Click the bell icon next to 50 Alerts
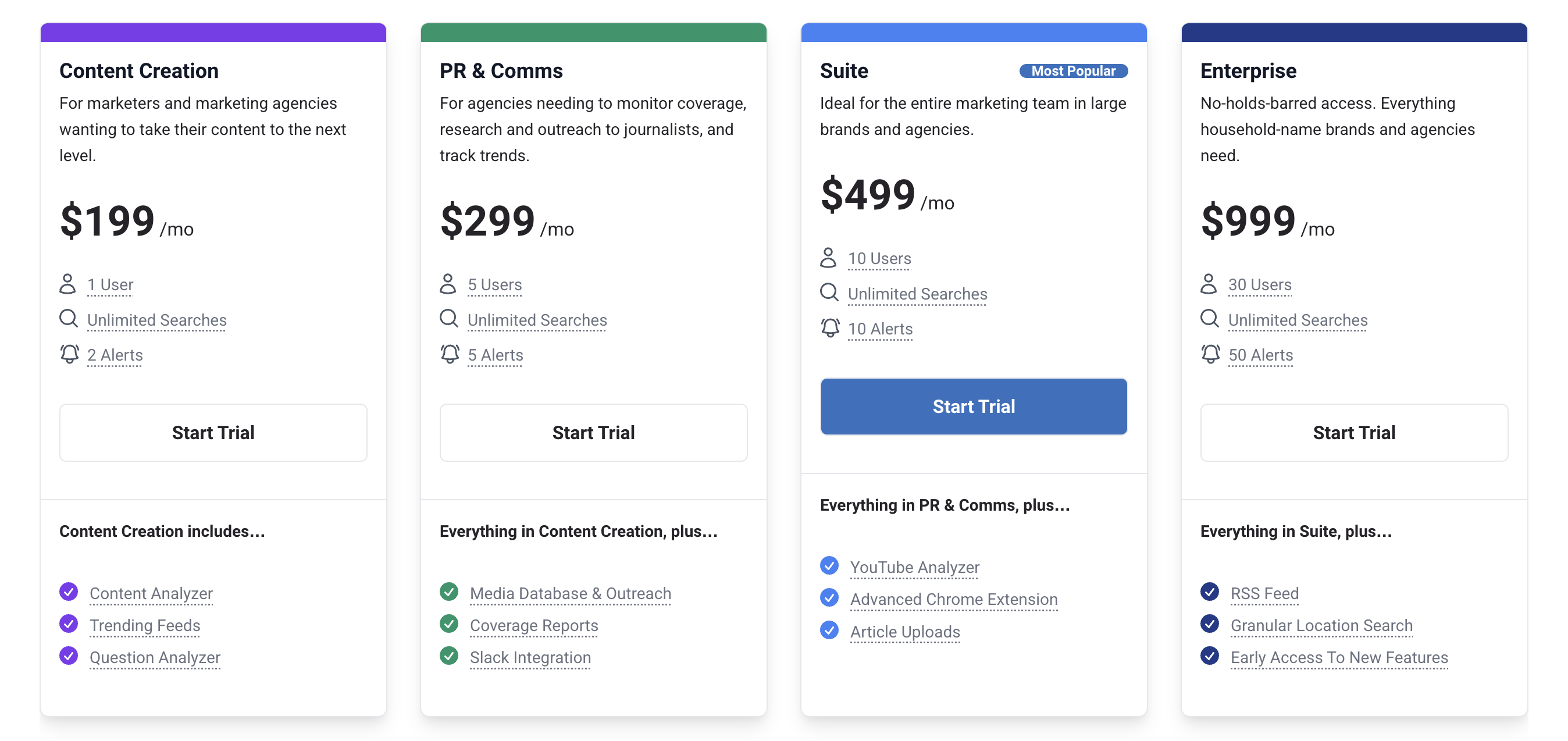The height and width of the screenshot is (741, 1568). coord(1210,354)
